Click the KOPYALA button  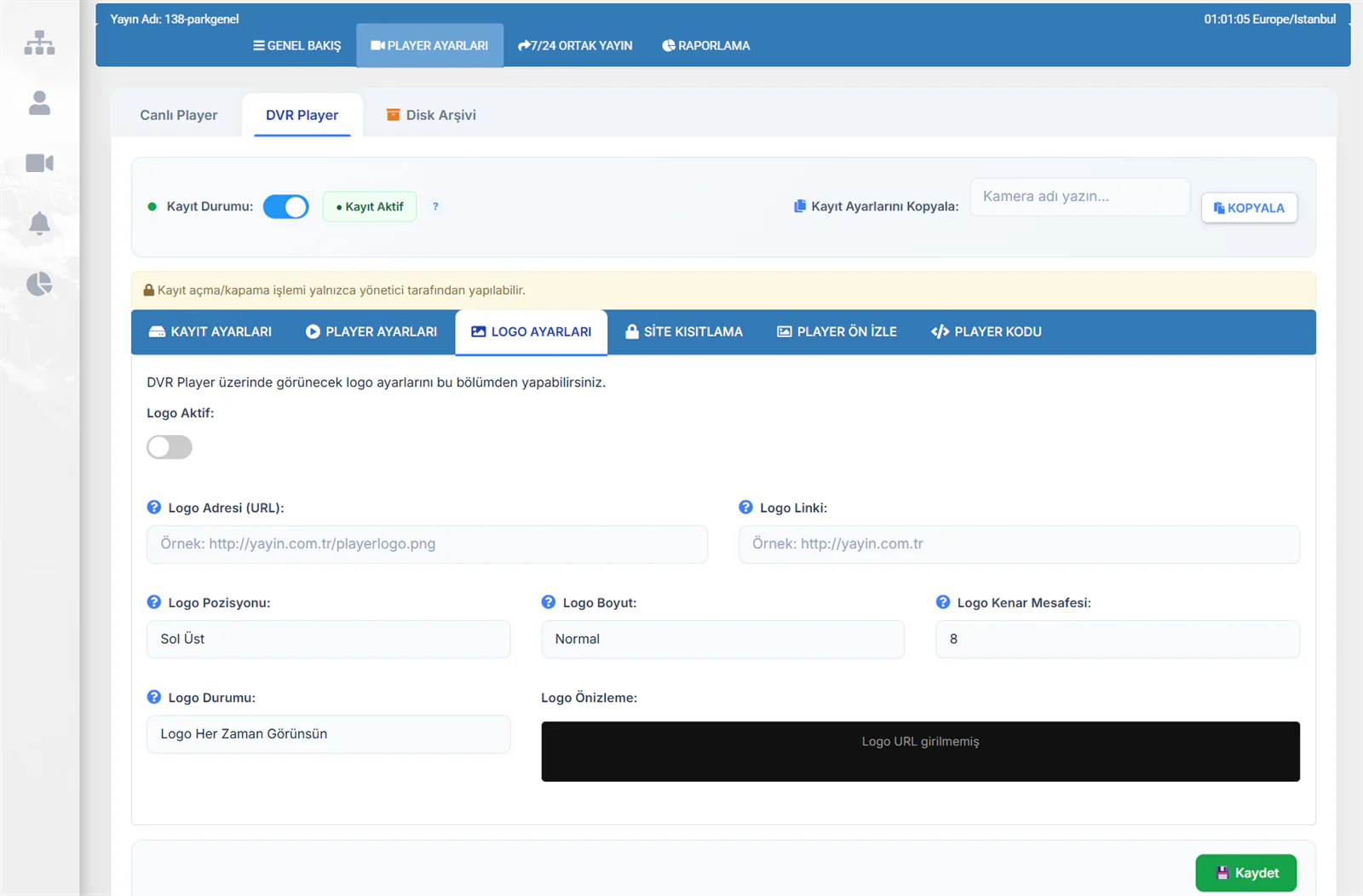click(1249, 208)
